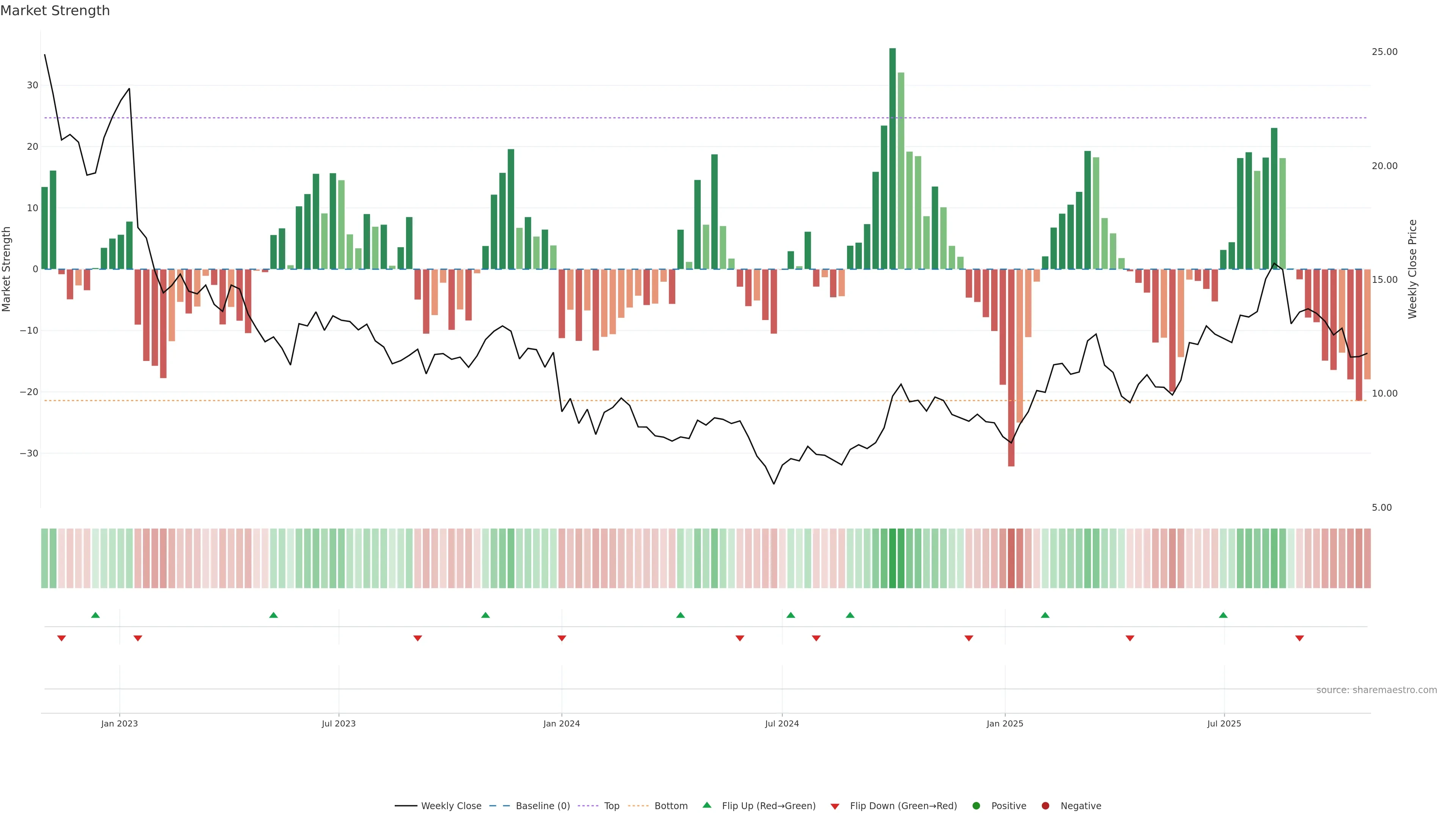Click the Market Strength chart title

pyautogui.click(x=55, y=11)
